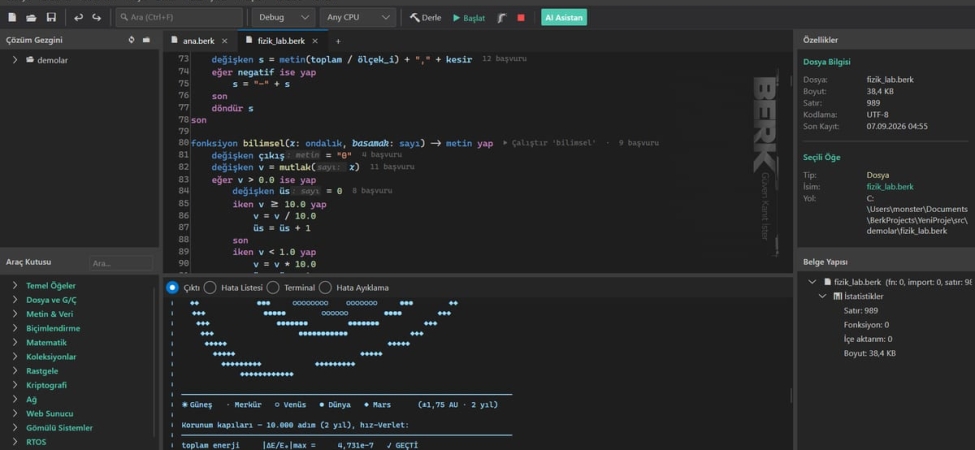The height and width of the screenshot is (450, 975).
Task: Click the İstatistikler chart icon in Belge Yapısı
Action: point(838,296)
